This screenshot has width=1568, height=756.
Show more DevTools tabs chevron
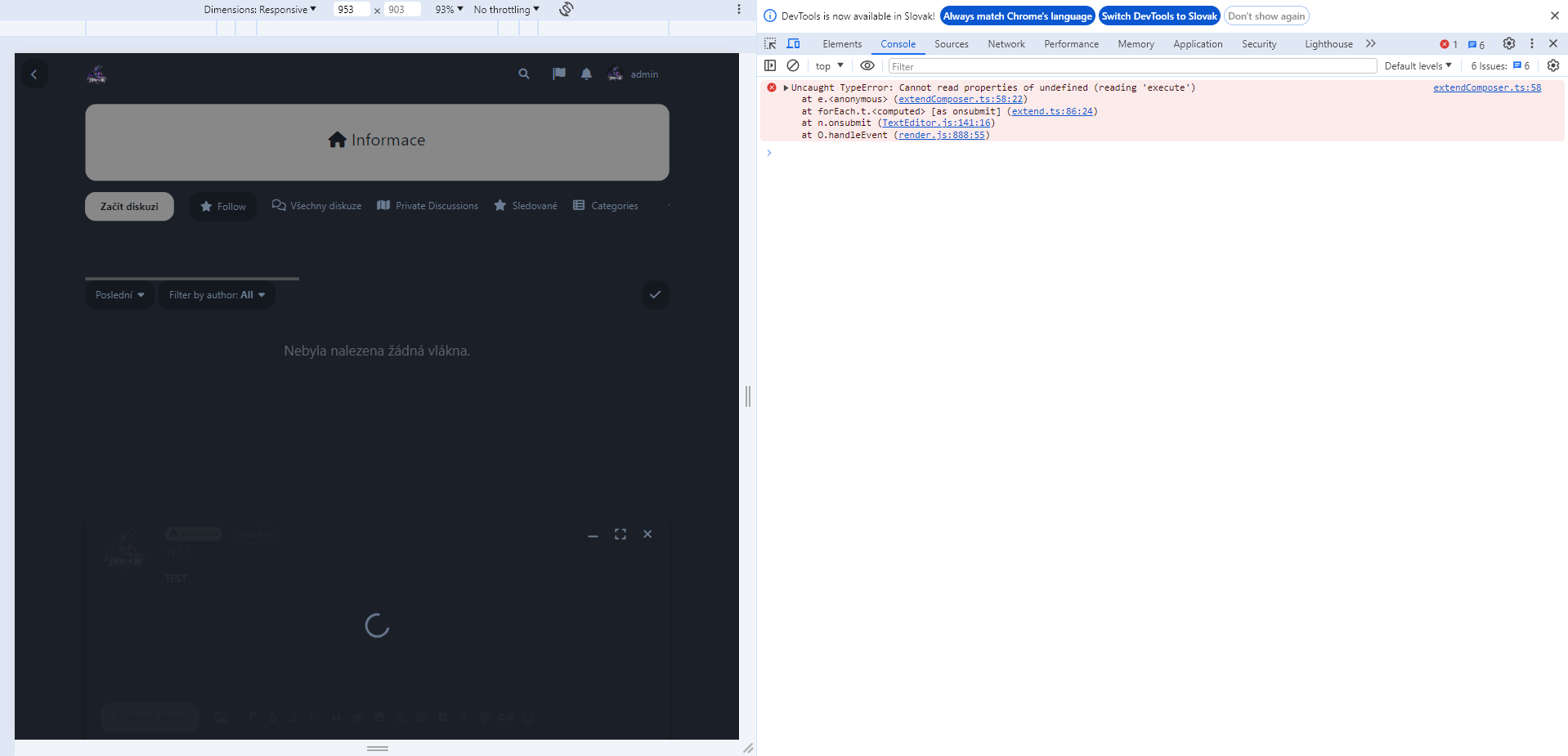(1371, 43)
